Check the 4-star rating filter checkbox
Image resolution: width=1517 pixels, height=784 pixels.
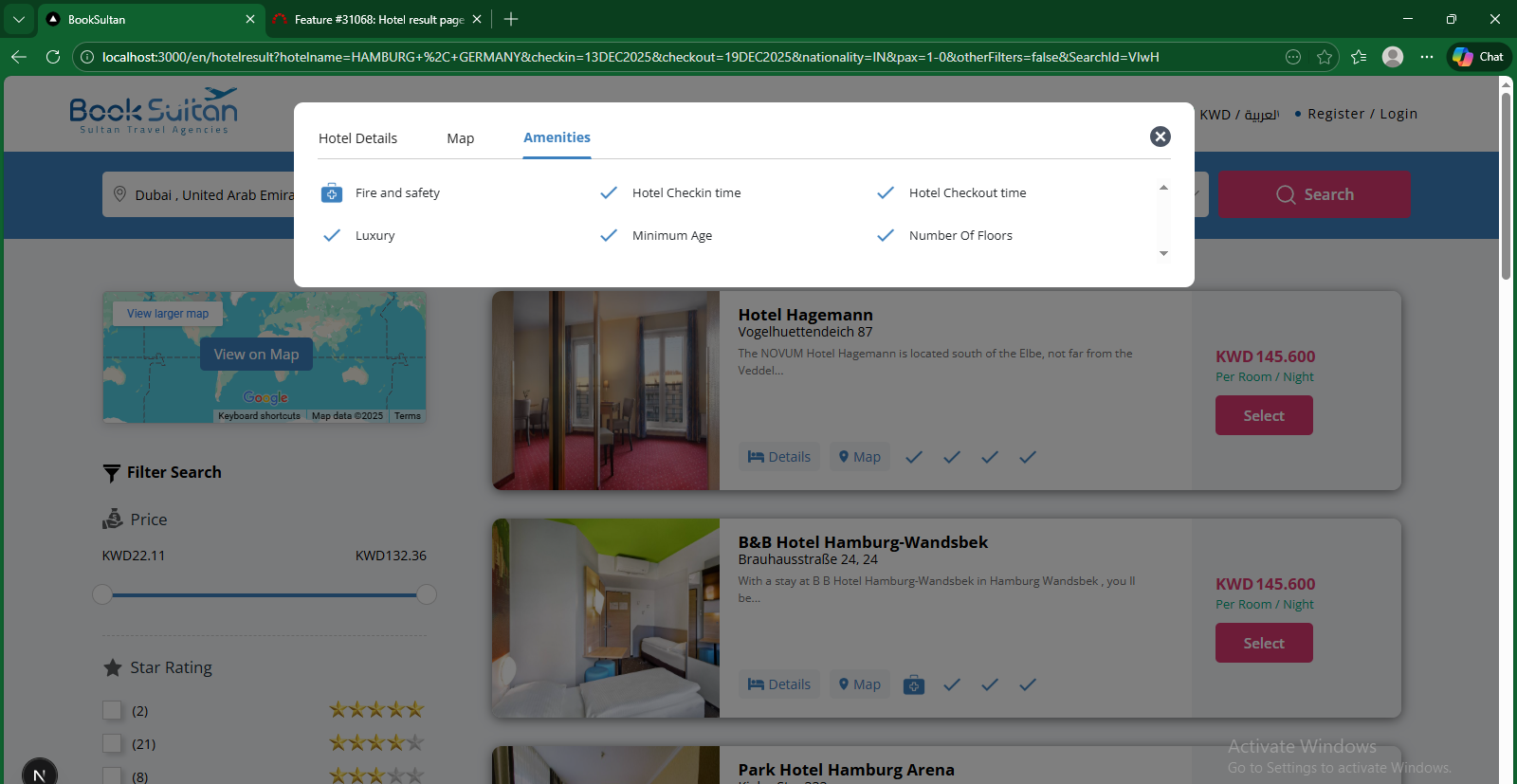(x=113, y=743)
